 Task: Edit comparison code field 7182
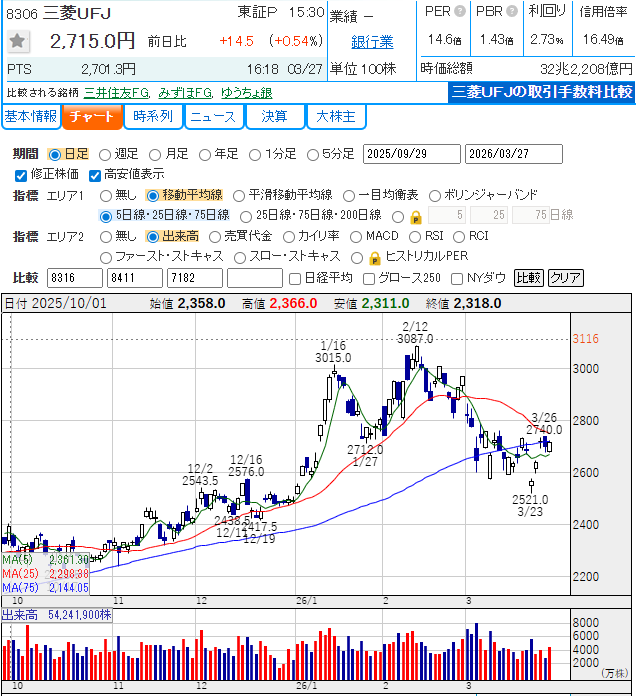194,278
